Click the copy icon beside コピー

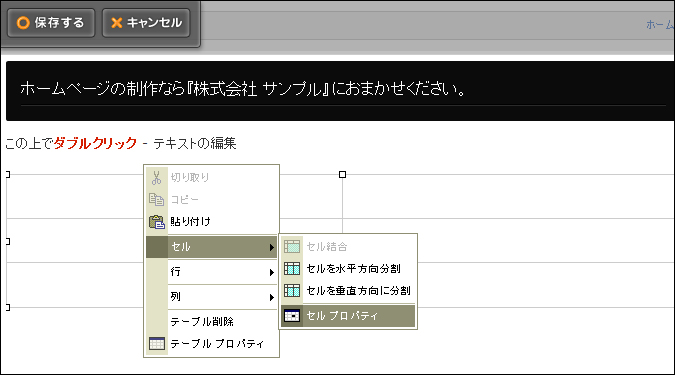tap(156, 199)
